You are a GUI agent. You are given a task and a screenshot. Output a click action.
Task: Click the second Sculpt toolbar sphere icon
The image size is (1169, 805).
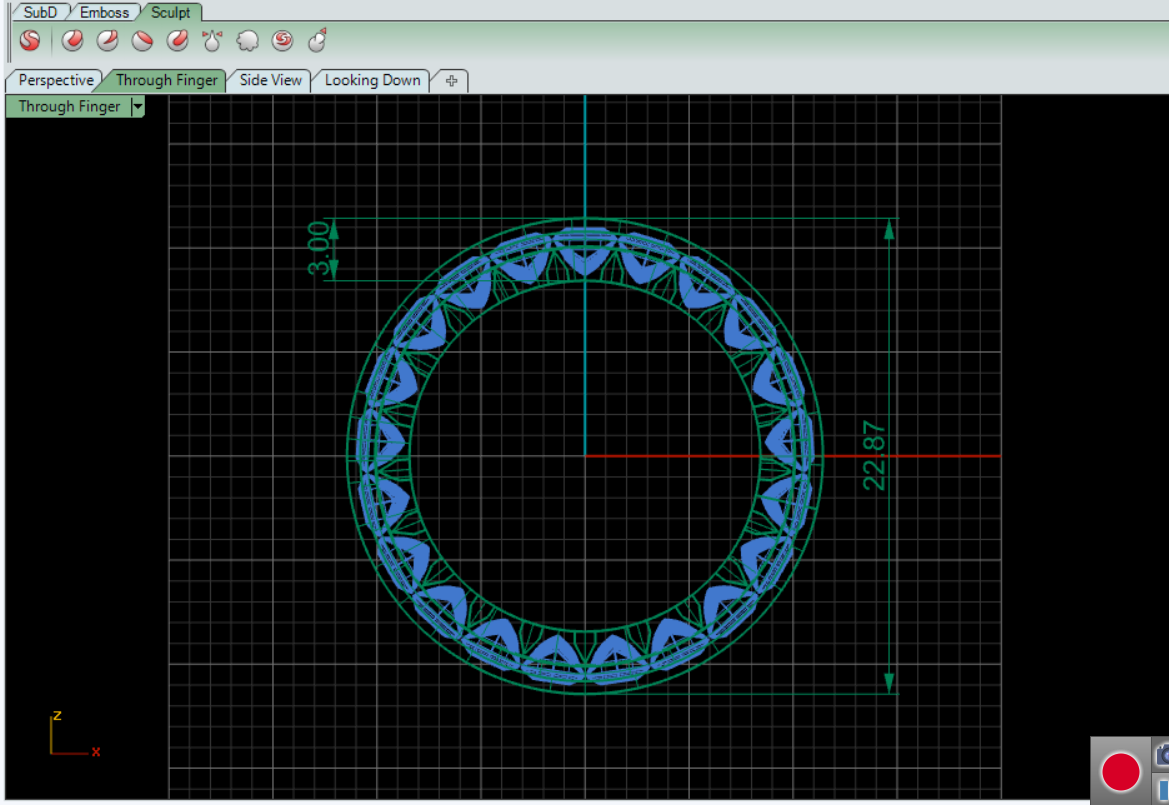click(72, 41)
